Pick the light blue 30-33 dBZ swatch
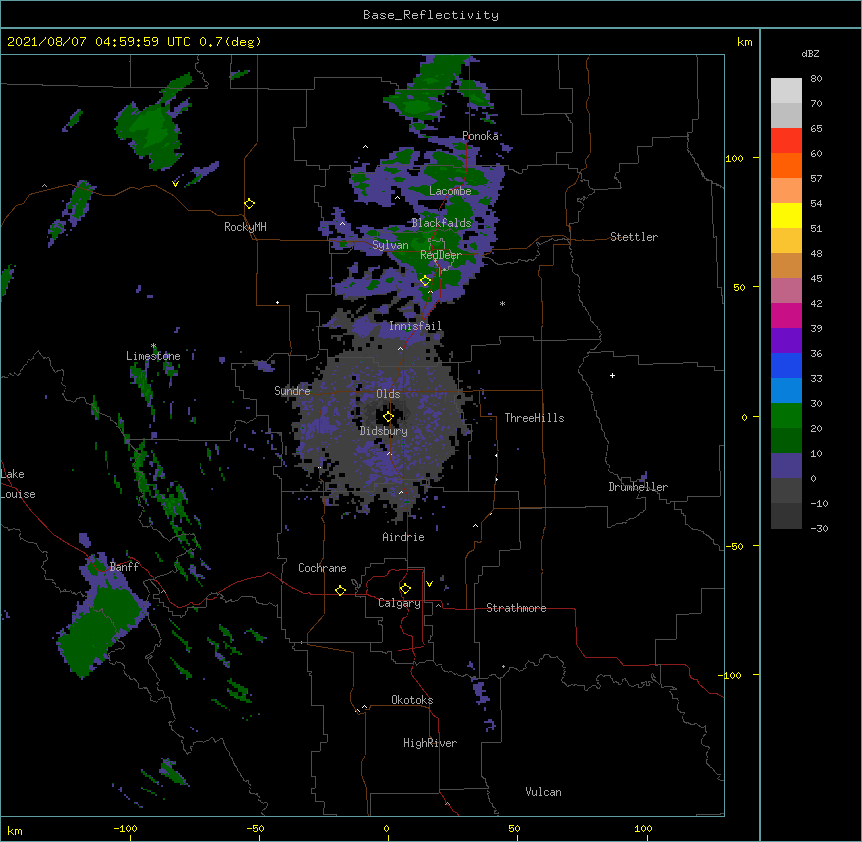862x842 pixels. tap(786, 390)
